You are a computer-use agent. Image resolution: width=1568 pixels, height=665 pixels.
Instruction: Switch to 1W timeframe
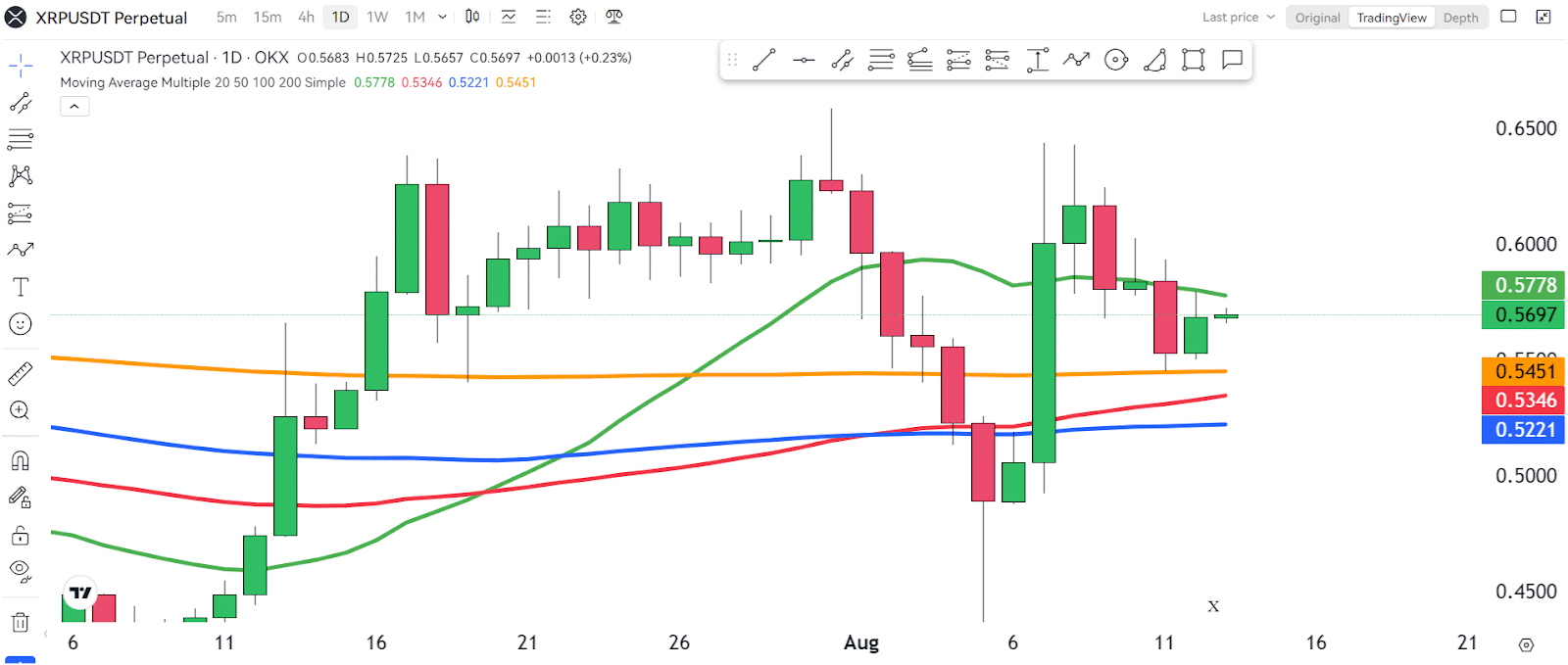pyautogui.click(x=377, y=17)
